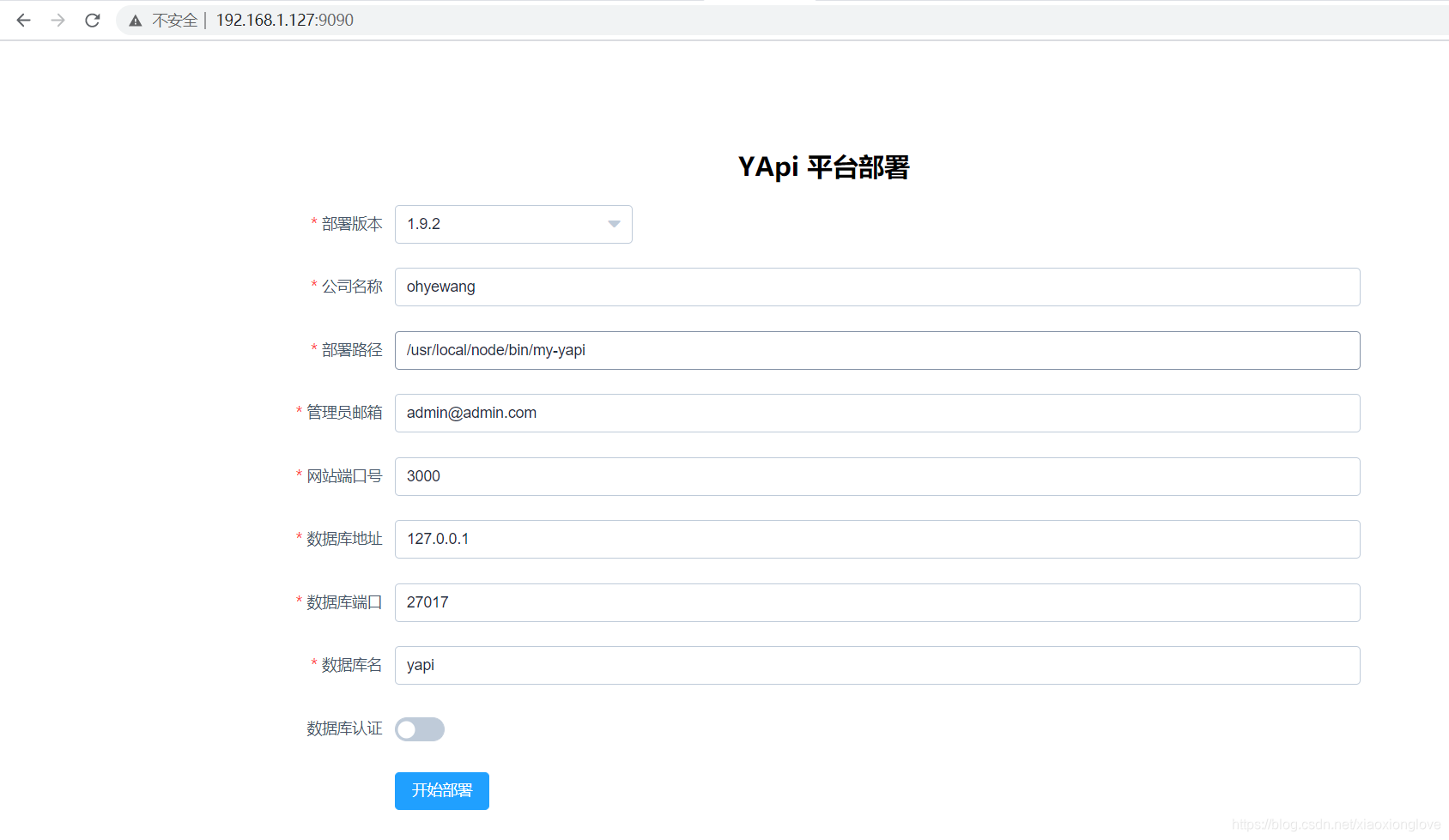The width and height of the screenshot is (1449, 840).
Task: Click the 数据库名 label
Action: tap(352, 665)
